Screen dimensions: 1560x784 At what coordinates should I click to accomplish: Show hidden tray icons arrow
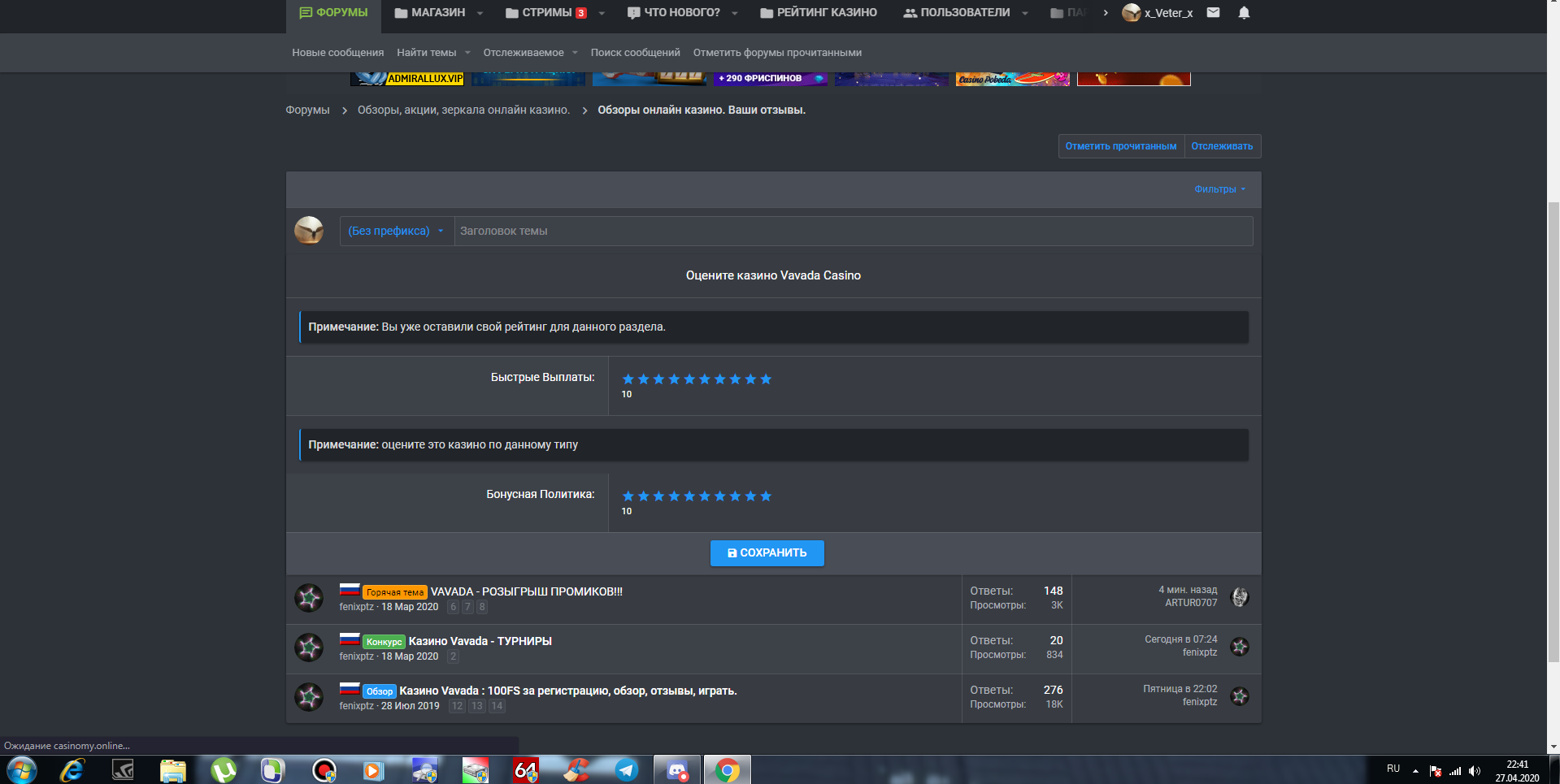(1415, 771)
